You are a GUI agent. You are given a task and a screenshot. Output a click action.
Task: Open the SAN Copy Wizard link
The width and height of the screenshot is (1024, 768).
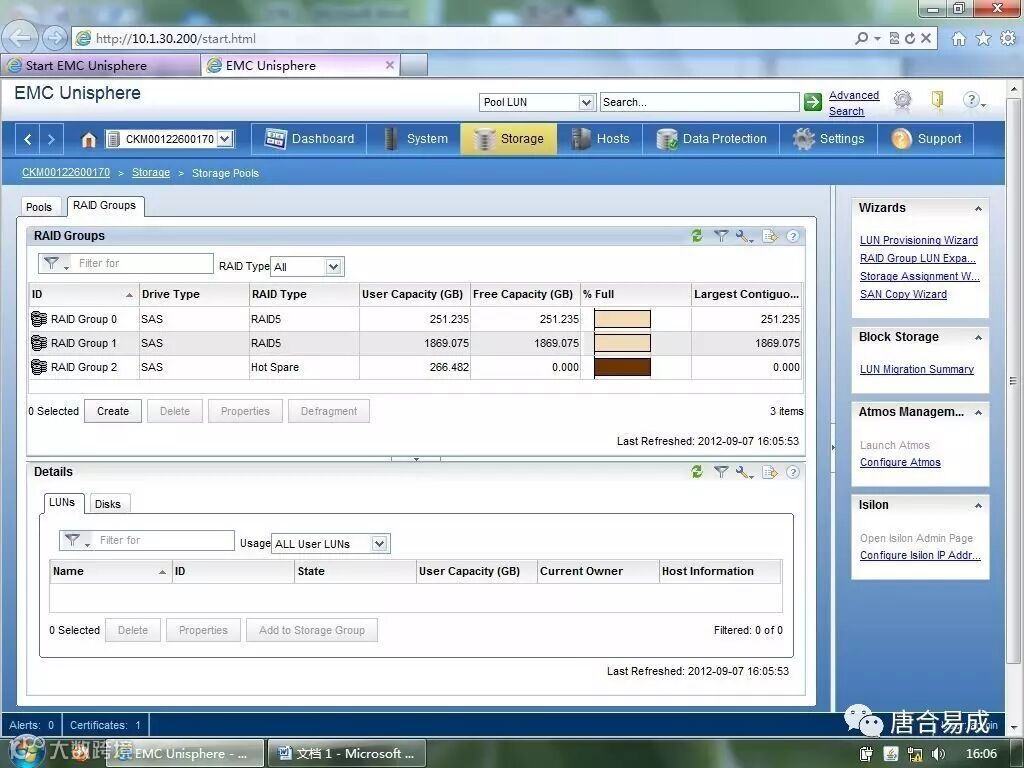(x=903, y=294)
